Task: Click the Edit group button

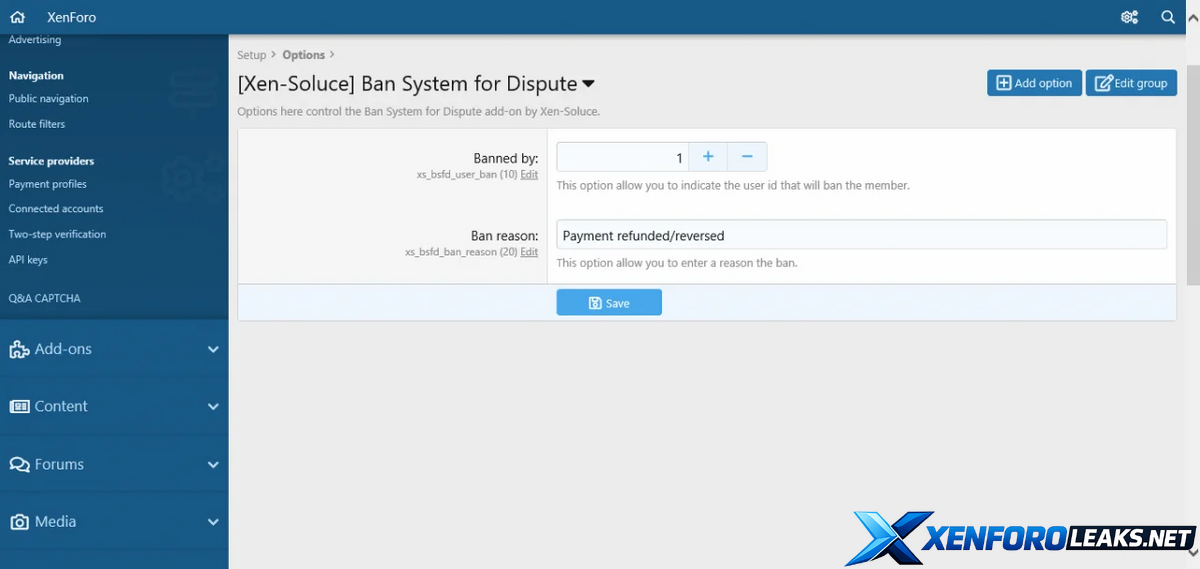Action: (1131, 83)
